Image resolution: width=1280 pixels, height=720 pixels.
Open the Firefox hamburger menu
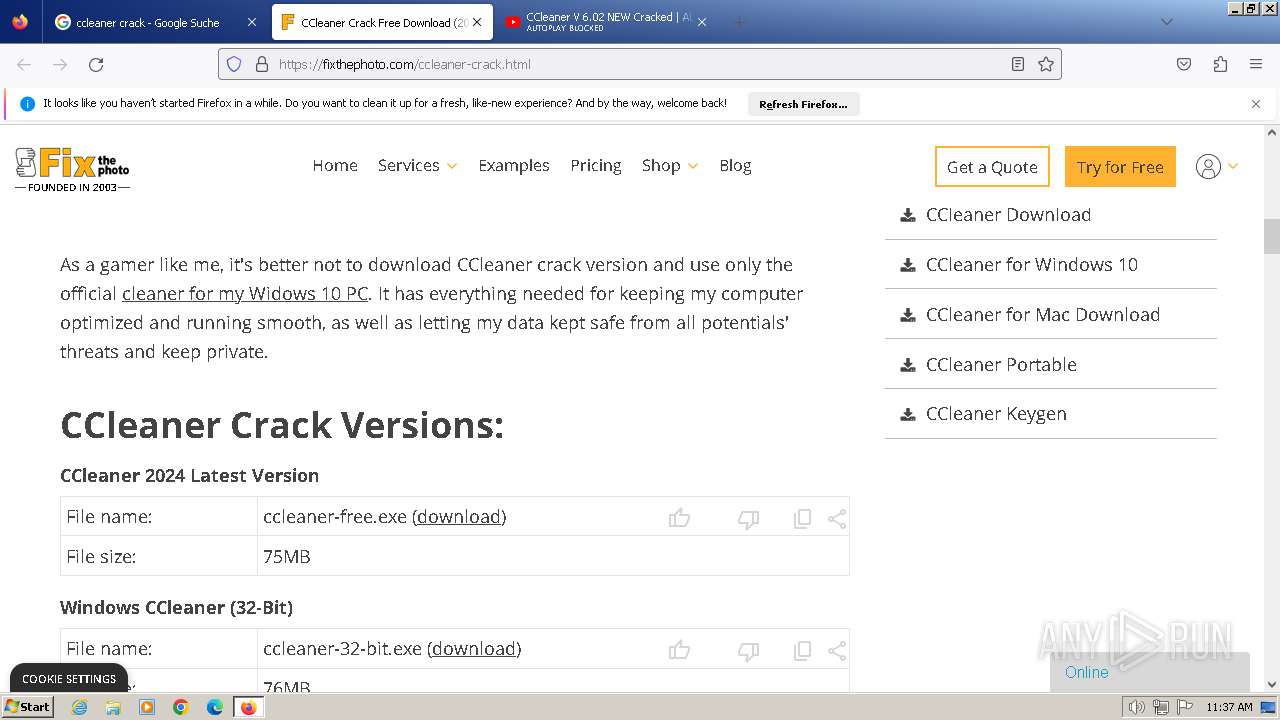[x=1256, y=64]
